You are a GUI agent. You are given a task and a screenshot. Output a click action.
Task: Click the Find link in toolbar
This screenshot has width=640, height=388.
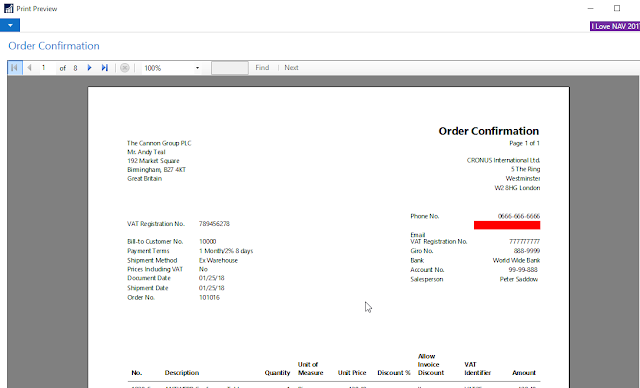262,68
